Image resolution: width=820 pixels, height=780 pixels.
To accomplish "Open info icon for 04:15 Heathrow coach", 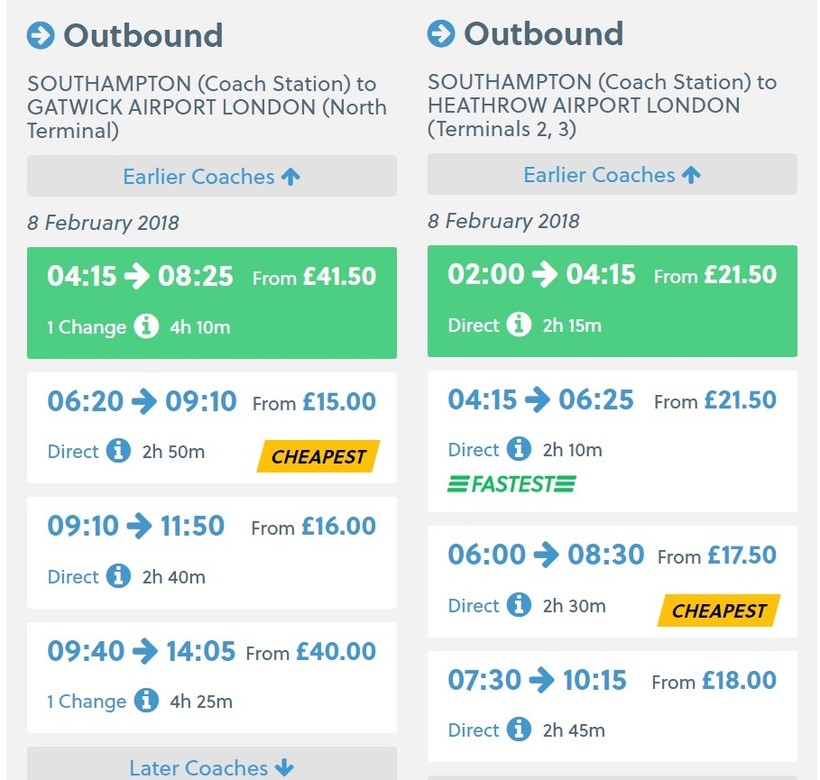I will click(x=518, y=449).
